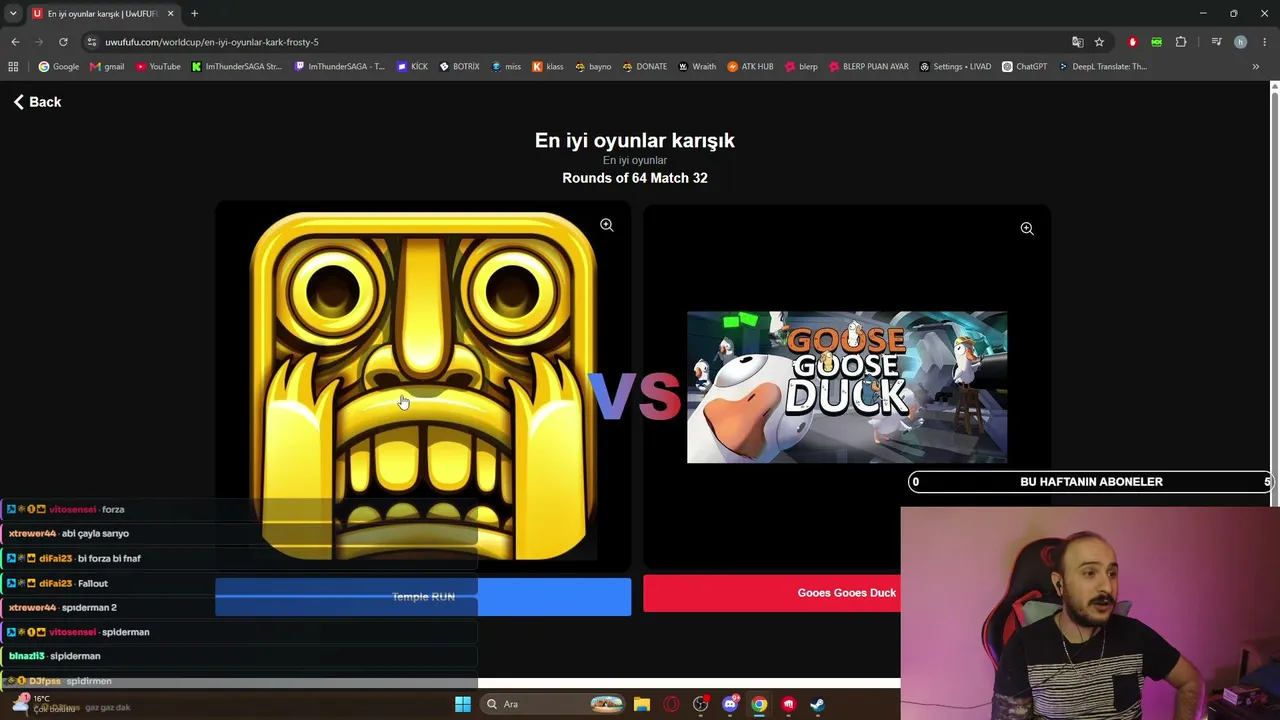This screenshot has height=720, width=1280.
Task: Bookmark this page with the star icon
Action: tap(1099, 42)
